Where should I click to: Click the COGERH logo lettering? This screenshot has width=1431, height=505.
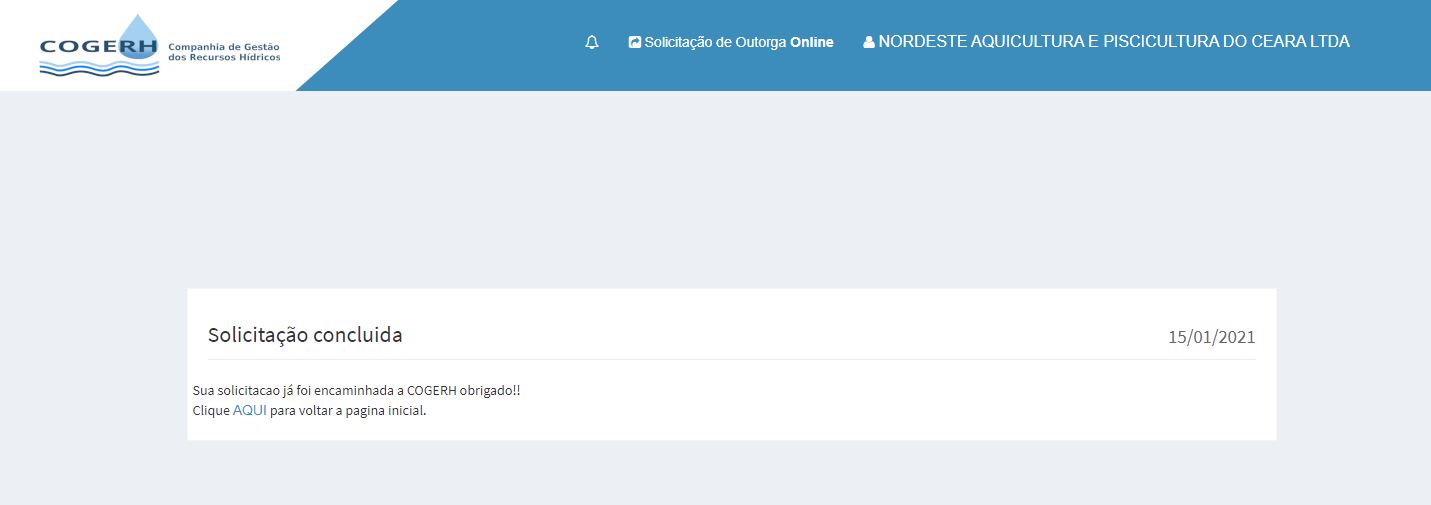pyautogui.click(x=98, y=47)
